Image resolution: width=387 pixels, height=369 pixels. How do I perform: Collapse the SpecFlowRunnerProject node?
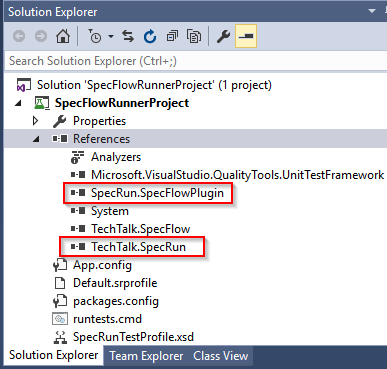[18, 103]
